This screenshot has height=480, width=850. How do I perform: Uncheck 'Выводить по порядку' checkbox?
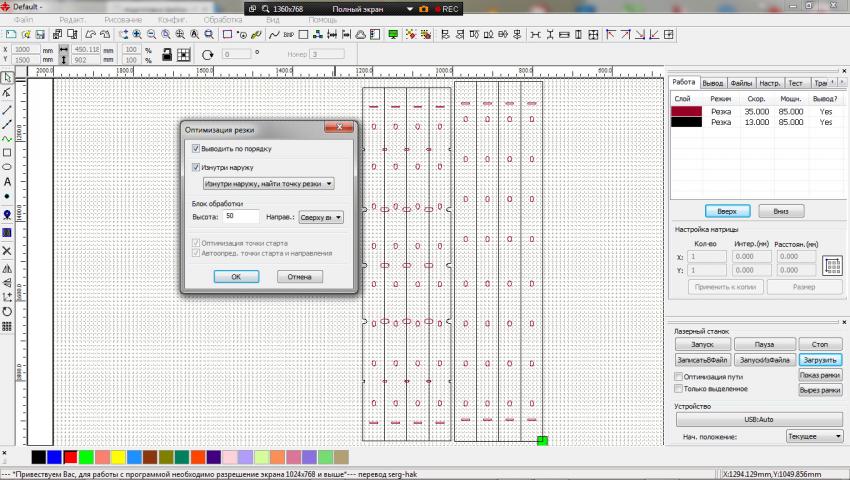(x=196, y=148)
